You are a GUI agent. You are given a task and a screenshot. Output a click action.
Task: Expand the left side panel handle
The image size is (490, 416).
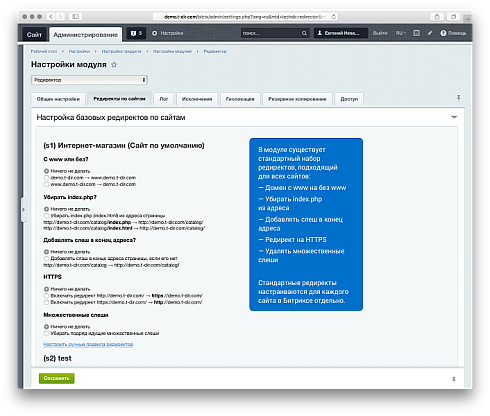click(x=23, y=210)
